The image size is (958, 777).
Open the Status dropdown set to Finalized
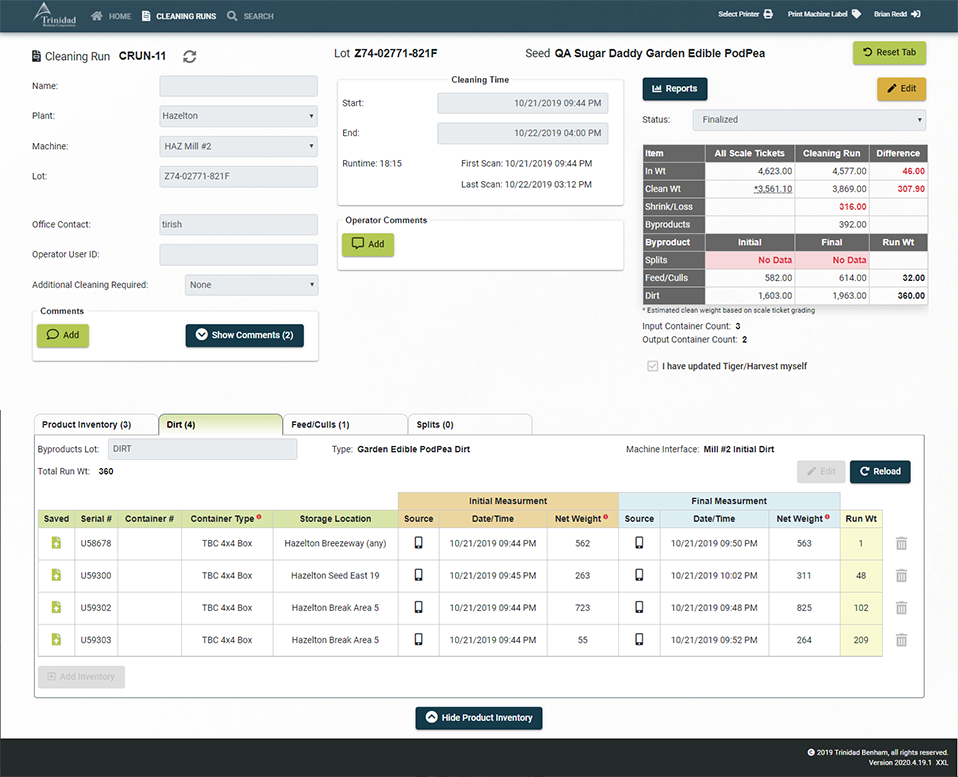coord(809,120)
